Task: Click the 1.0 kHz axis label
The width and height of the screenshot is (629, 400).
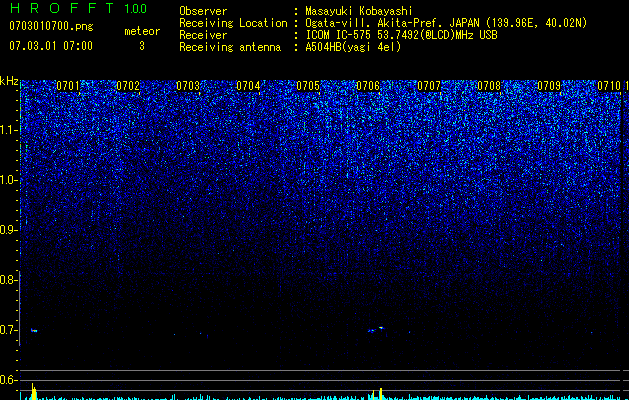Action: pyautogui.click(x=8, y=180)
